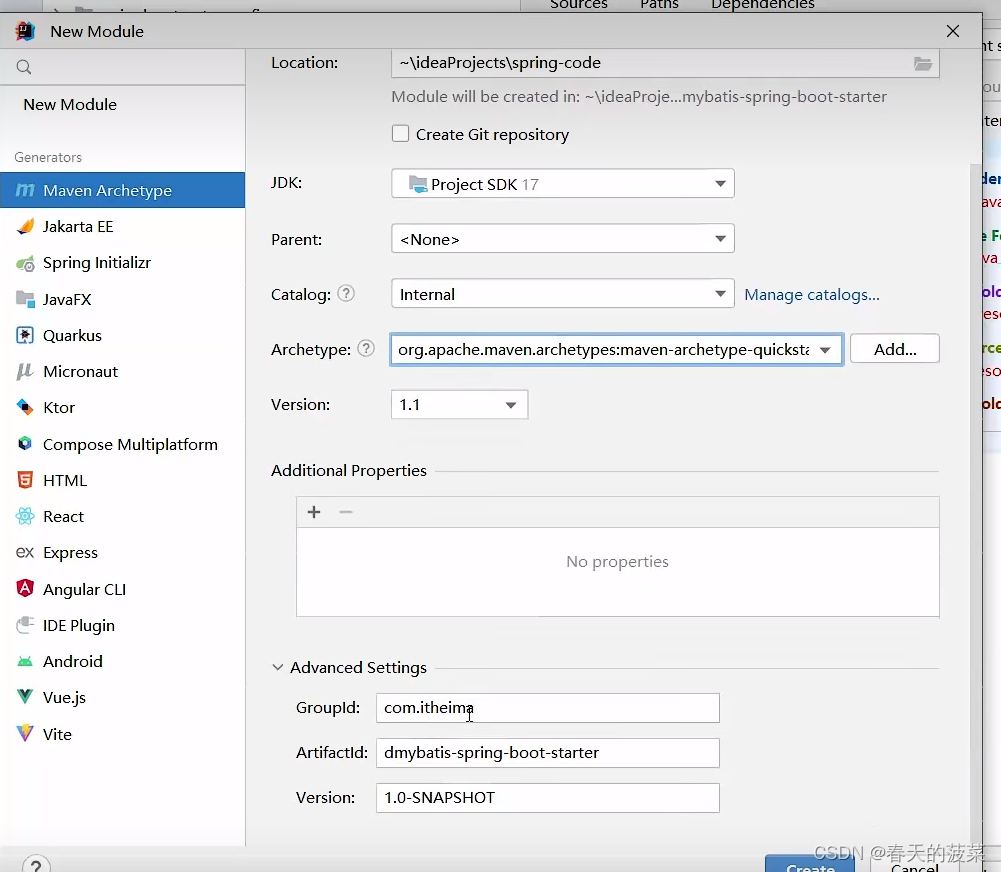Select the Micronaut generator icon
1001x872 pixels.
click(x=25, y=372)
